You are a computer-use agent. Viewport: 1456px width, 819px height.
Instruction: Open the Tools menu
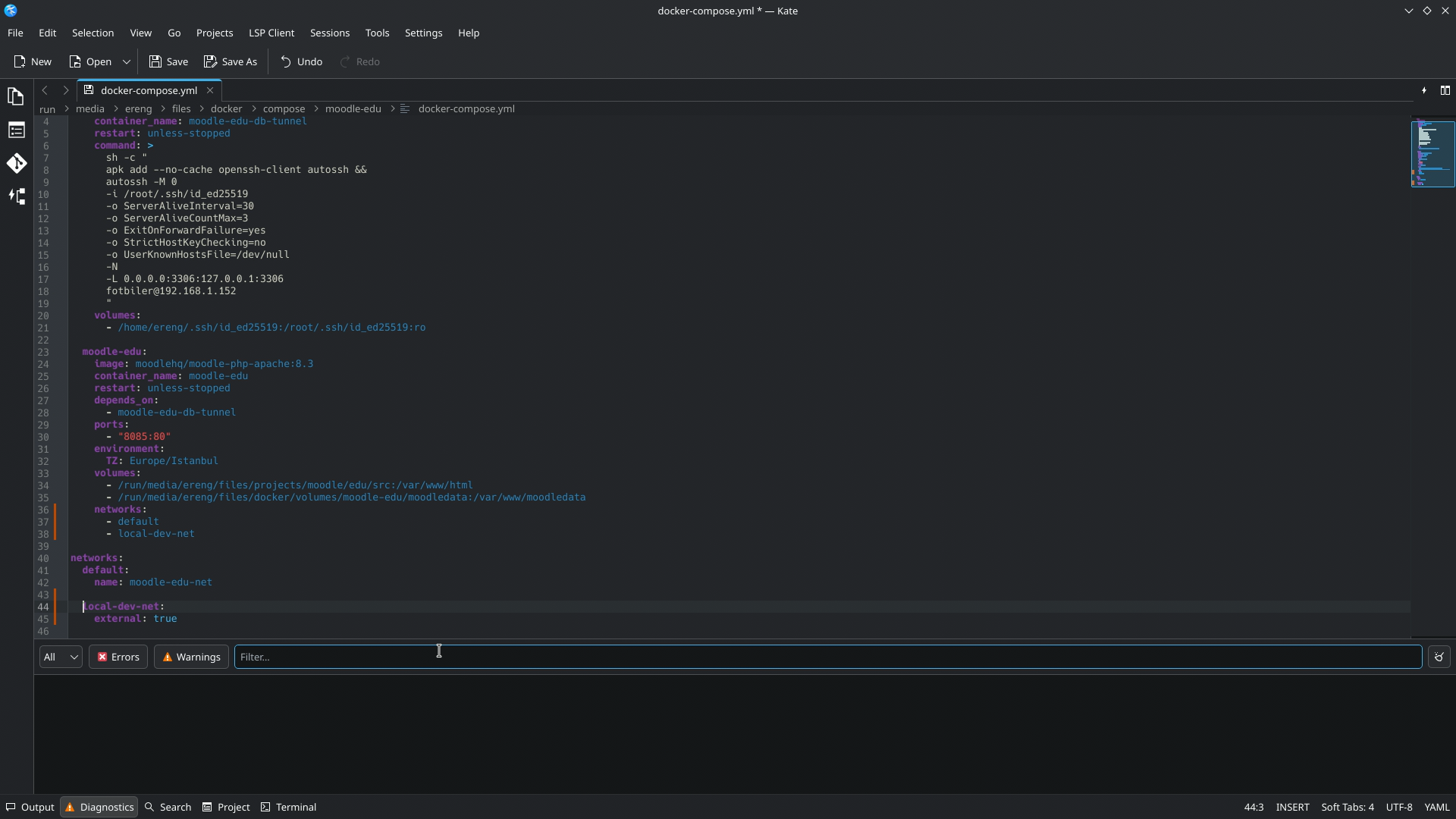pos(377,33)
